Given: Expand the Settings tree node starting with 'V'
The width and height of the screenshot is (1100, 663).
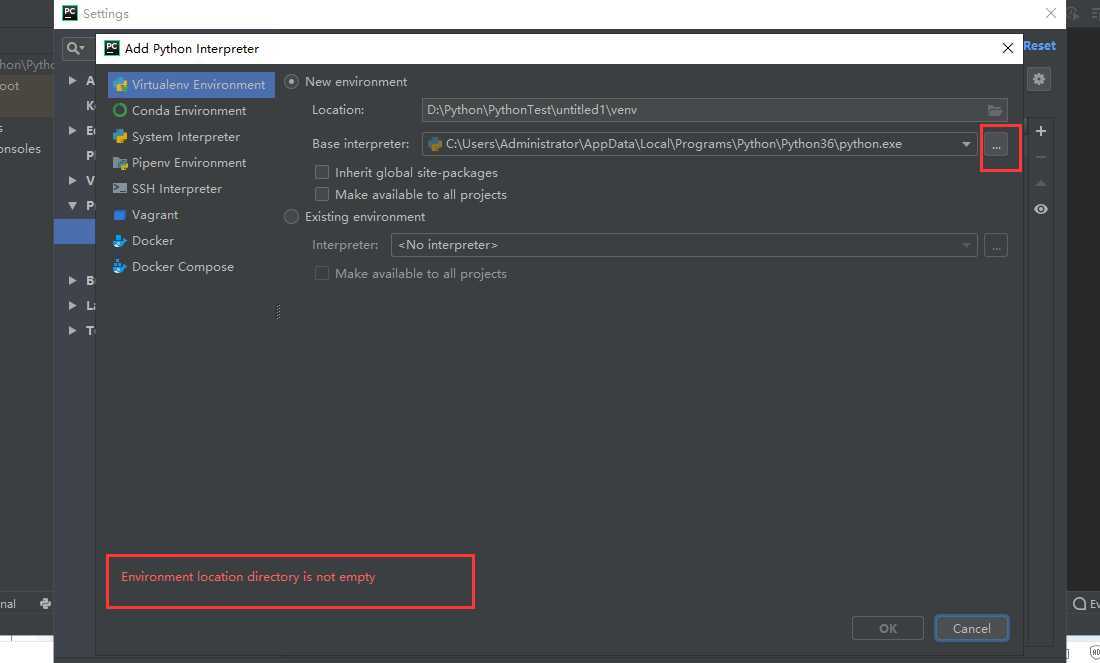Looking at the screenshot, I should (72, 180).
